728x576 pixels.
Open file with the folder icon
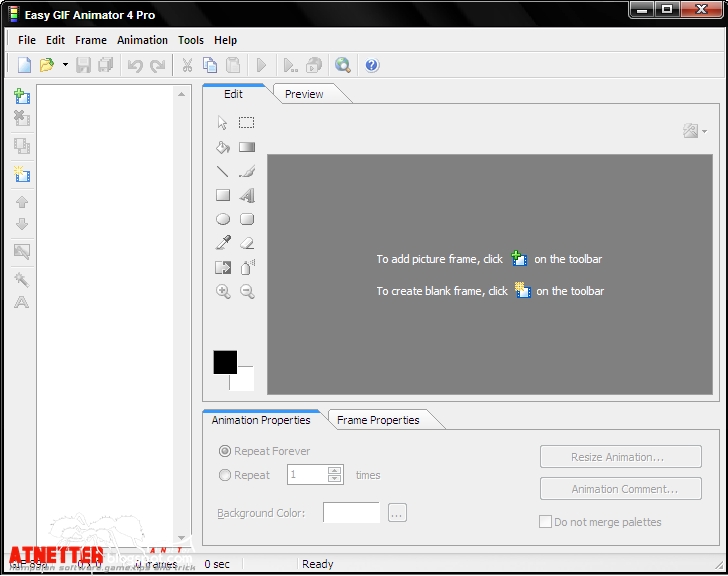tap(47, 65)
